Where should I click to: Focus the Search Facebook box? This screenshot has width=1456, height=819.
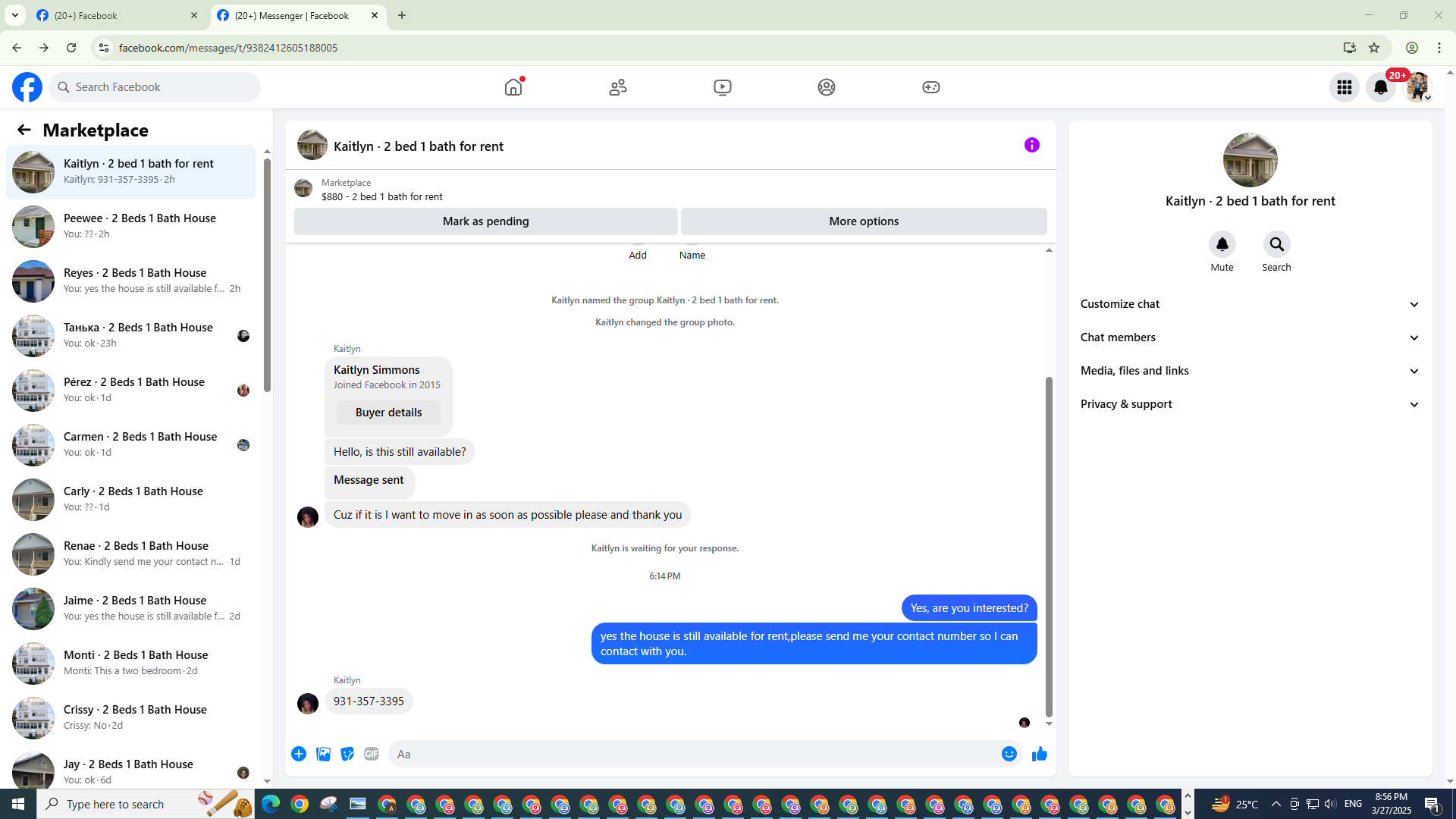coord(155,87)
